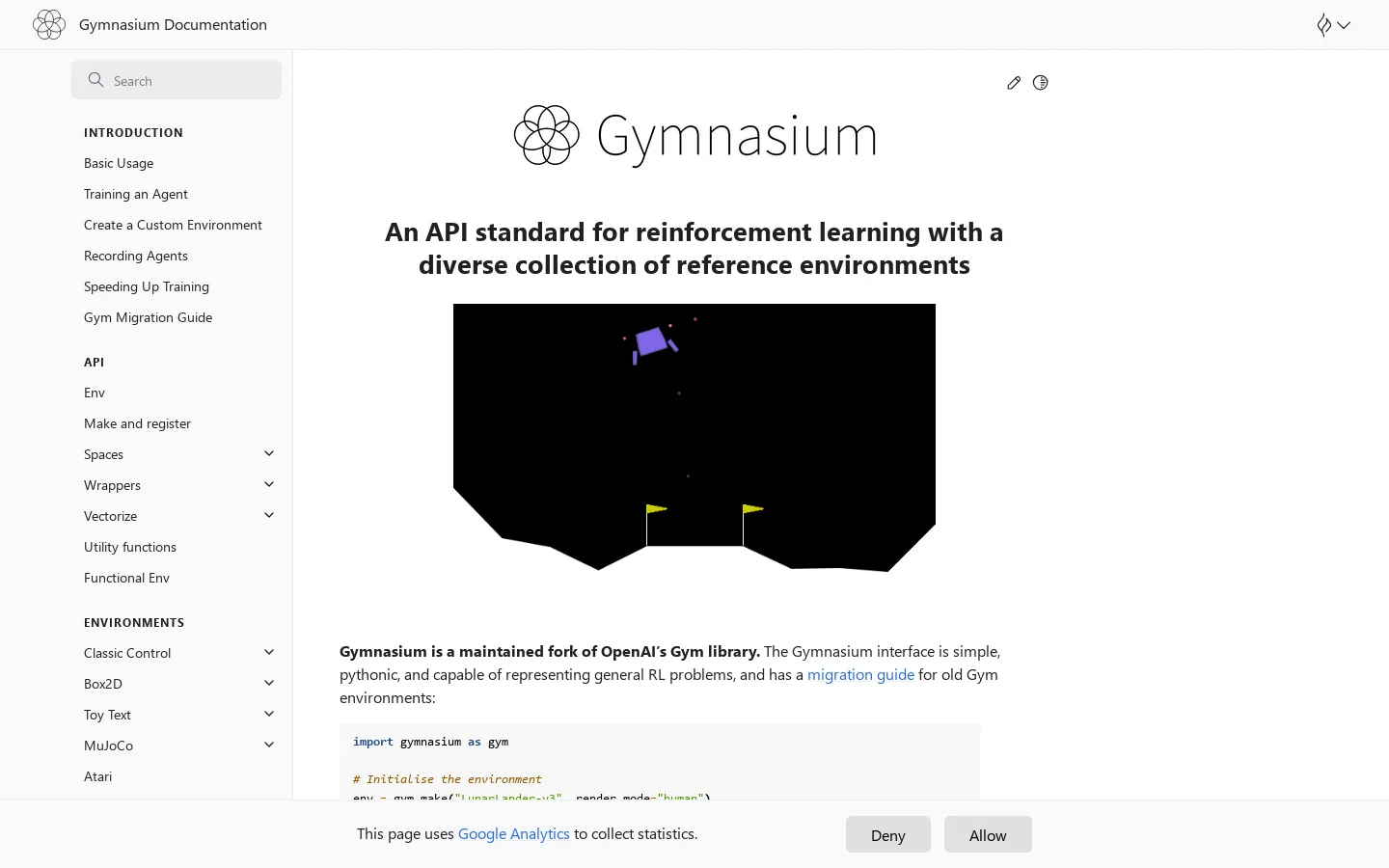Open the Recording Agents page
1389x868 pixels.
point(136,256)
